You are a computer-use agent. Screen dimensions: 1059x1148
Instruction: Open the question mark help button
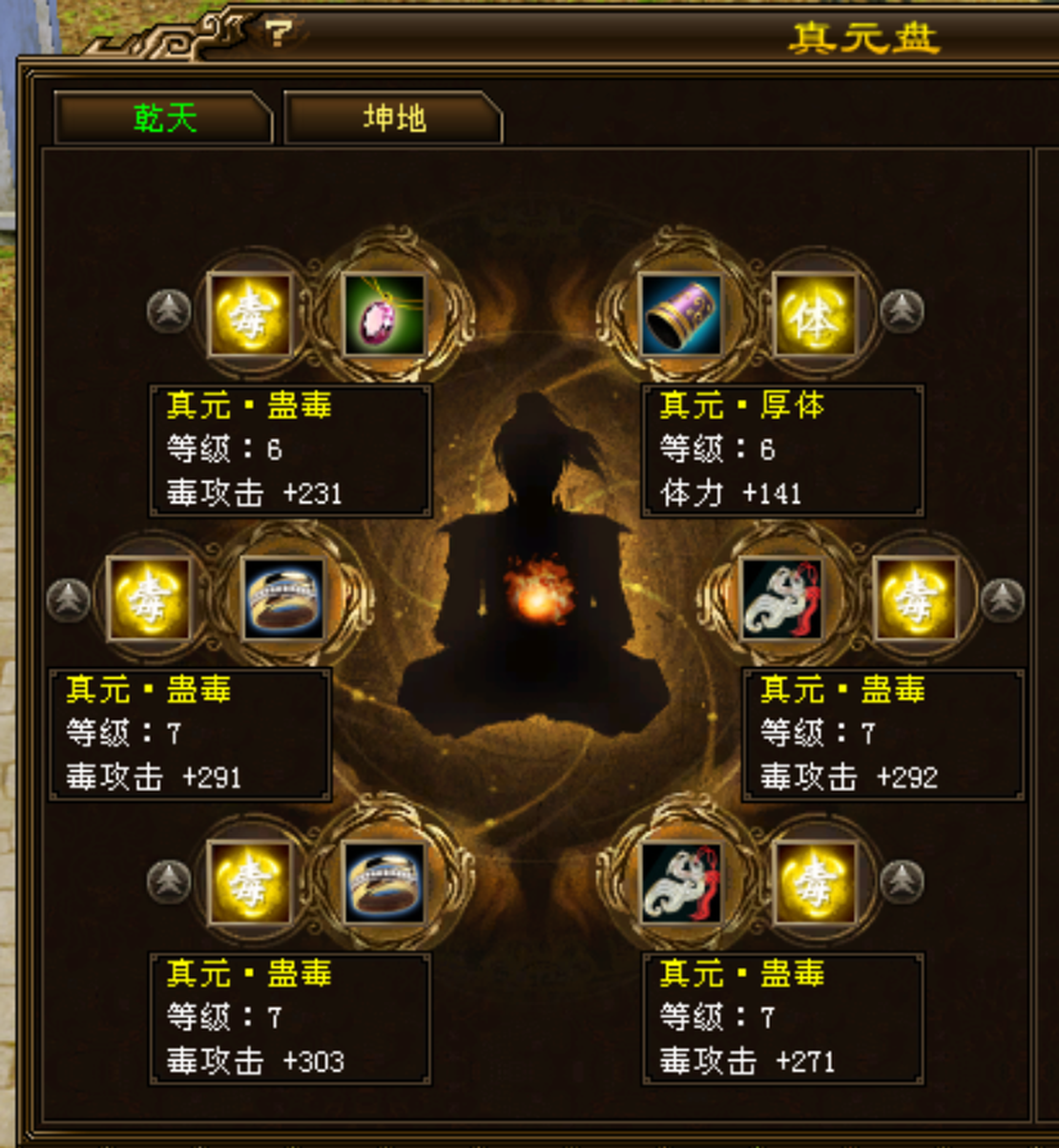278,34
